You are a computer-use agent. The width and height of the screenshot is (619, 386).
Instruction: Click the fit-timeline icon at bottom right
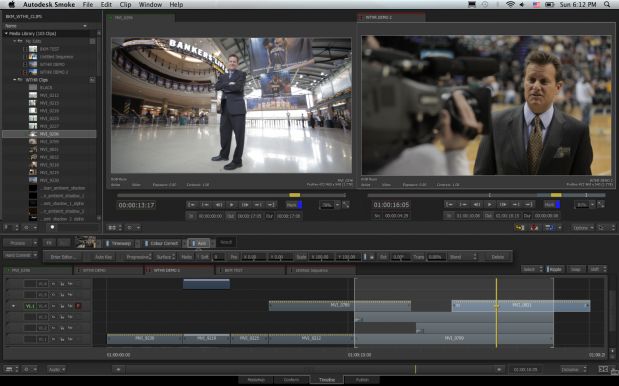603,369
